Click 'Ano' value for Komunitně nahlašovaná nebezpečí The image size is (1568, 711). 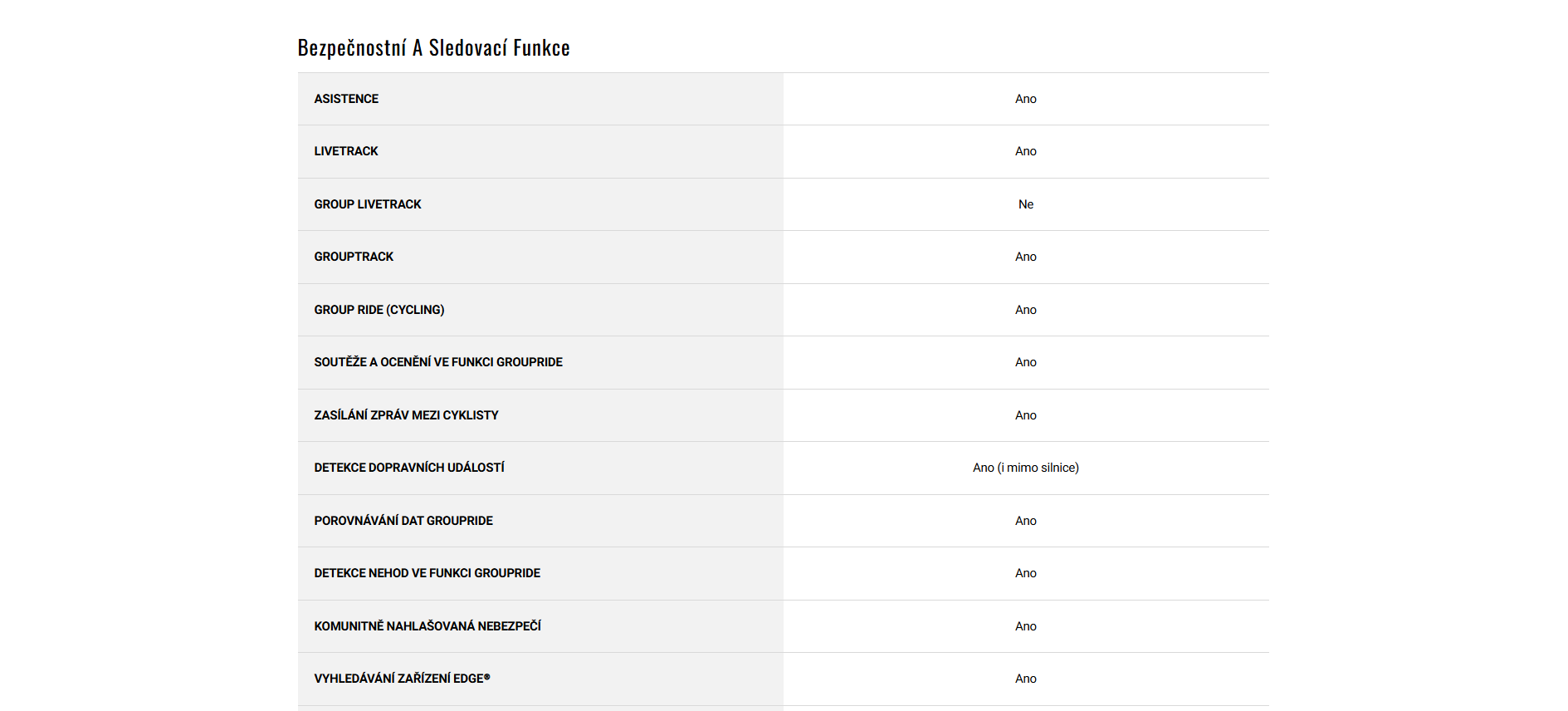(1025, 626)
